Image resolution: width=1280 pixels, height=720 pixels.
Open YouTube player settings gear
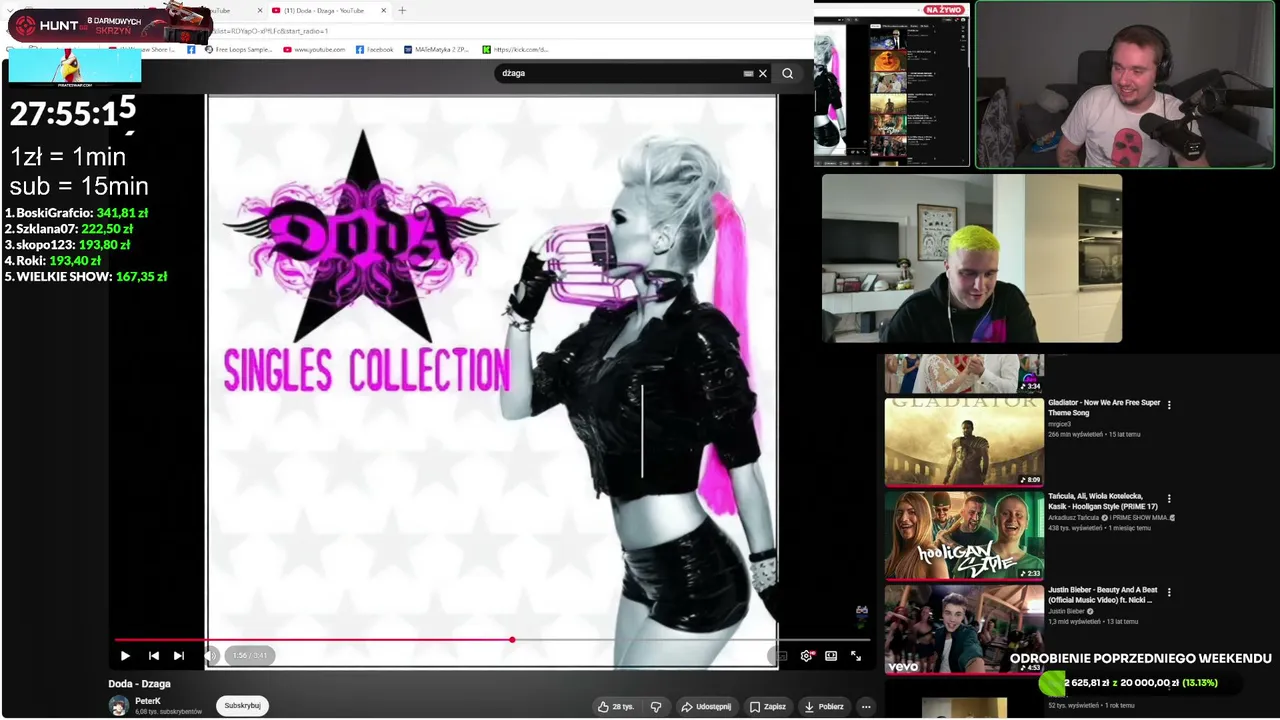click(x=806, y=656)
